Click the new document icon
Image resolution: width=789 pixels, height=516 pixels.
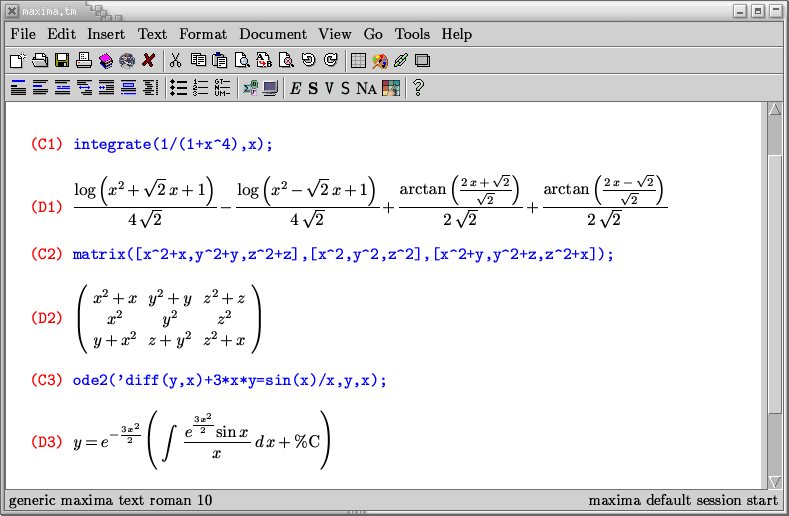(18, 60)
